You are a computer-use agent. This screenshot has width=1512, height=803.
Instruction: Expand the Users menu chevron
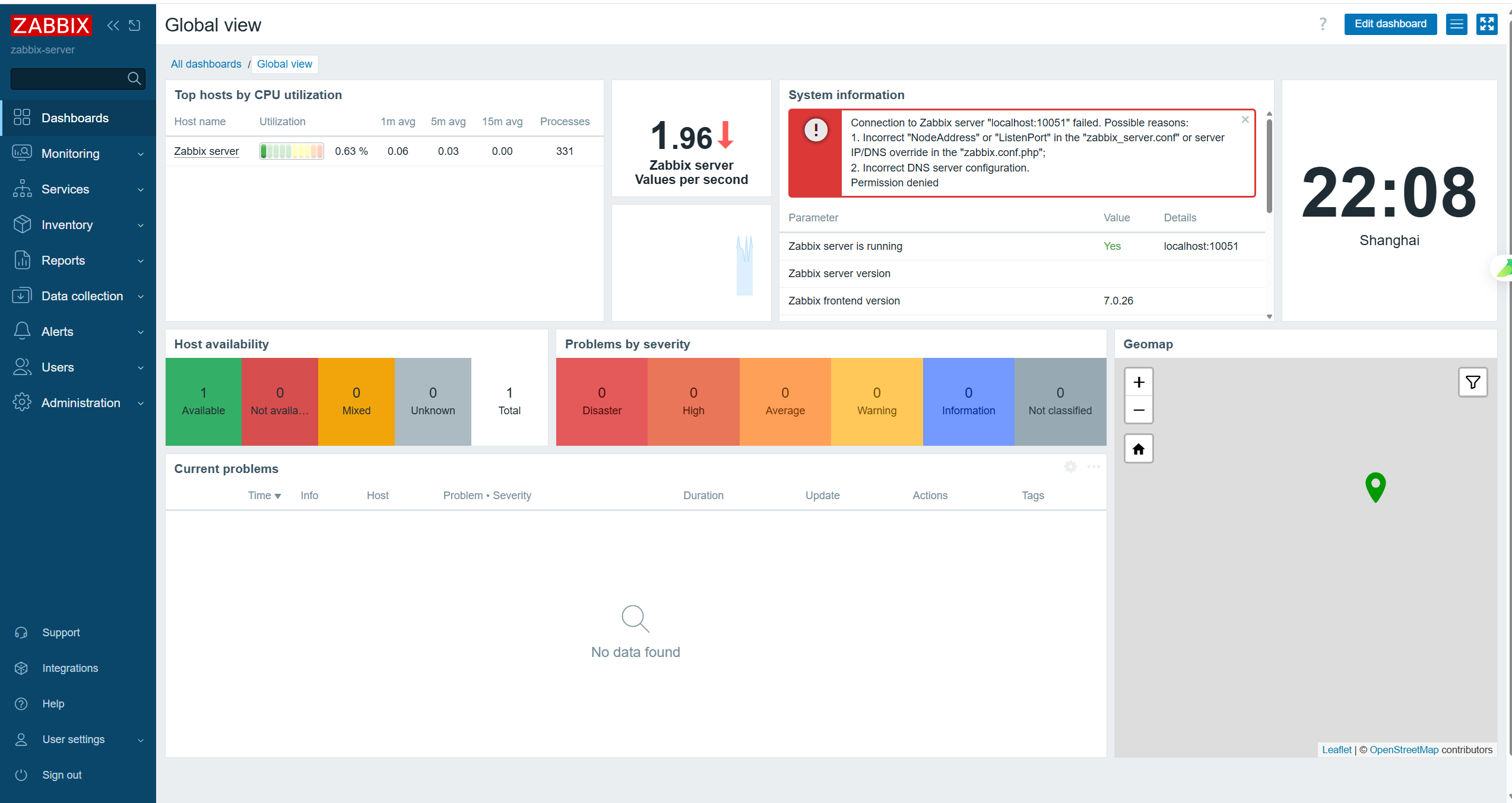click(141, 368)
